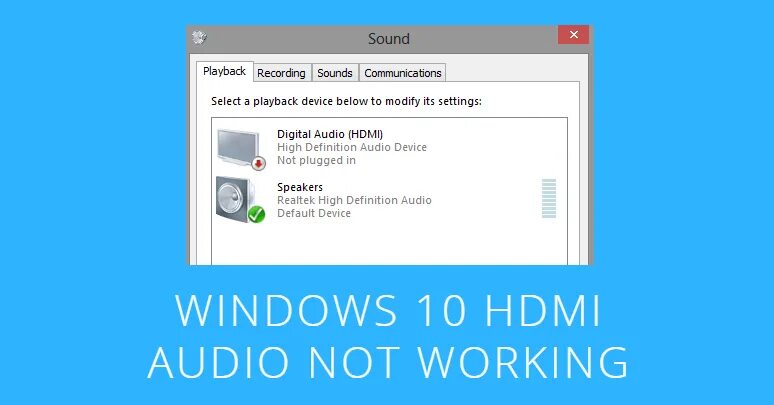Click 'Not plugged in' status text
Image resolution: width=774 pixels, height=405 pixels.
(x=316, y=160)
